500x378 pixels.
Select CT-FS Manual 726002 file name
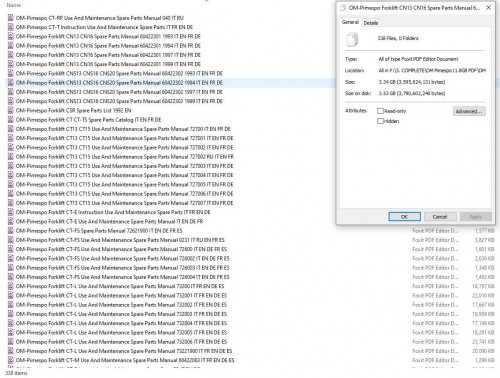122,259
